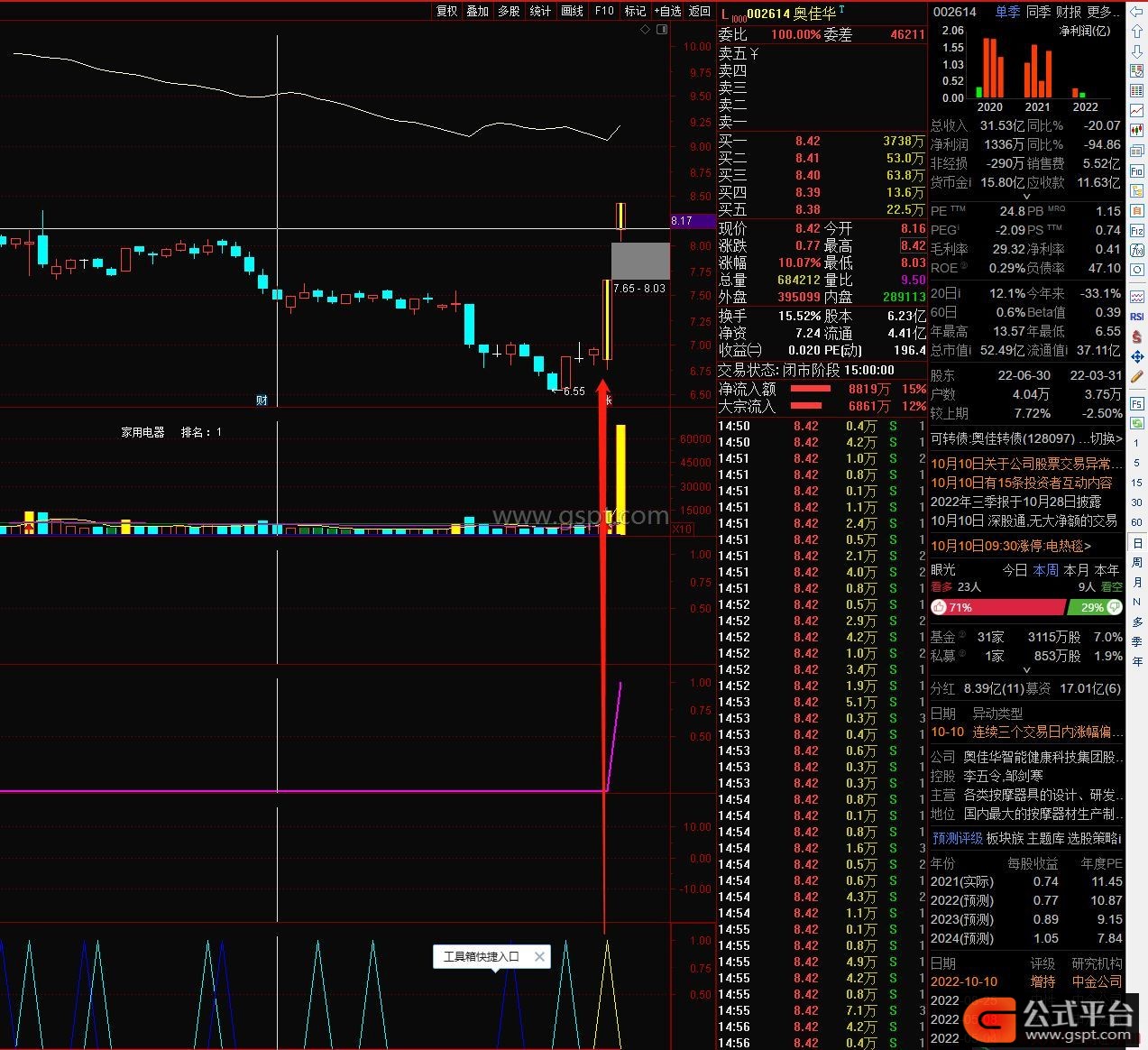The image size is (1148, 1050).
Task: Open the 更多 financial options
Action: pyautogui.click(x=1104, y=12)
